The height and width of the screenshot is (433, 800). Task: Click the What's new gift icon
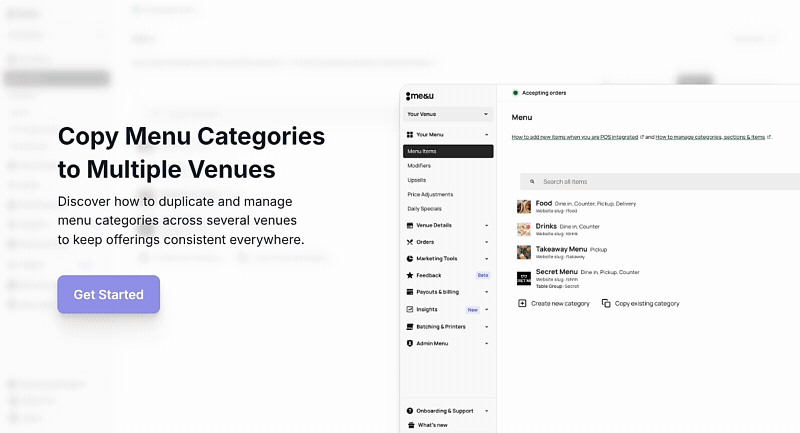click(411, 425)
